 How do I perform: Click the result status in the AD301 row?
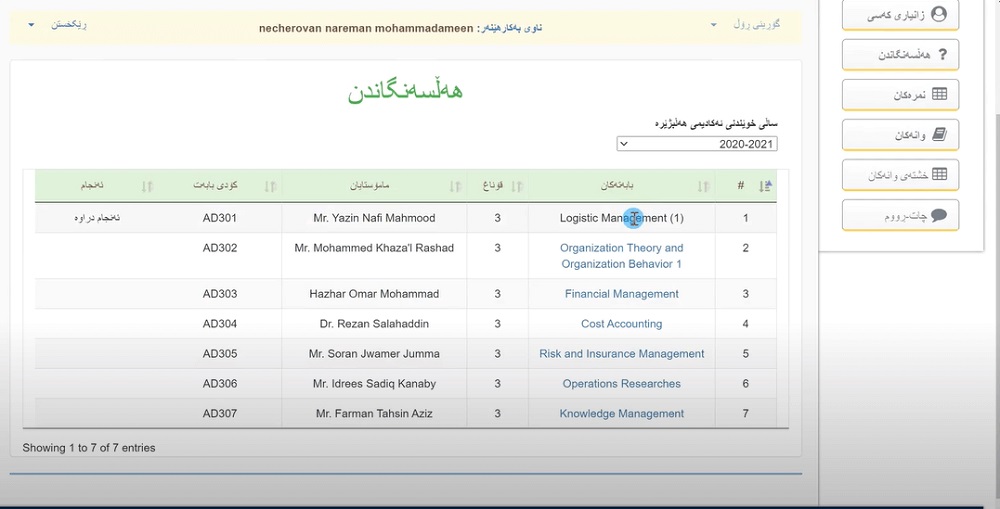(x=97, y=218)
